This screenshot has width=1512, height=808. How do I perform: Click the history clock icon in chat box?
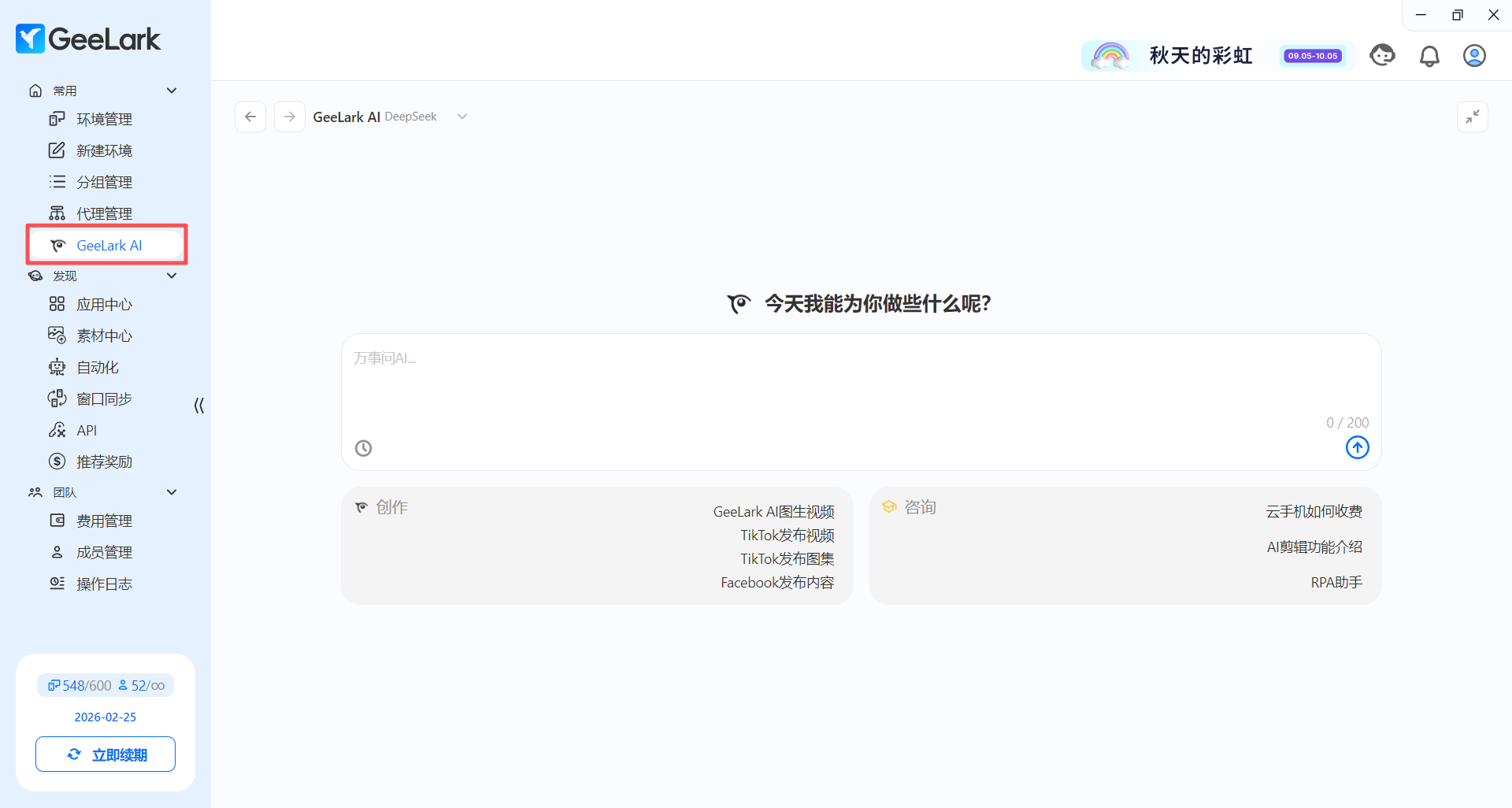[363, 448]
